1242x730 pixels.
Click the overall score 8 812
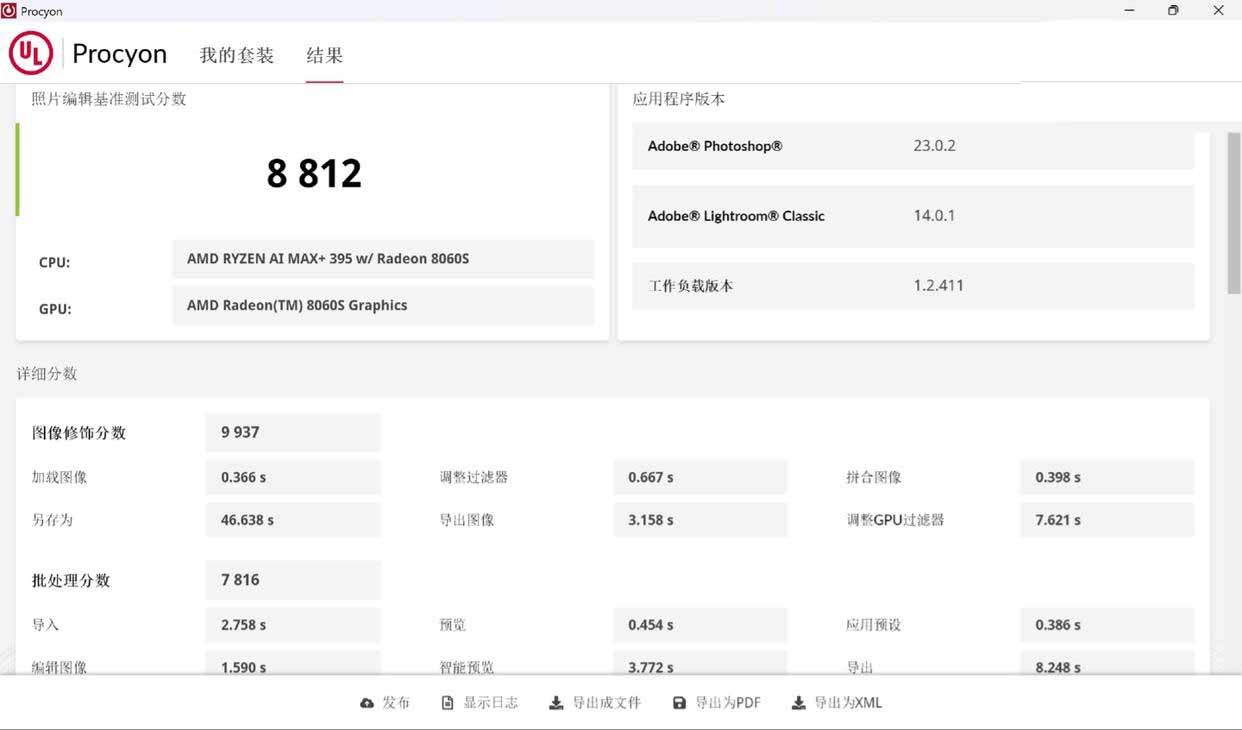click(x=314, y=173)
